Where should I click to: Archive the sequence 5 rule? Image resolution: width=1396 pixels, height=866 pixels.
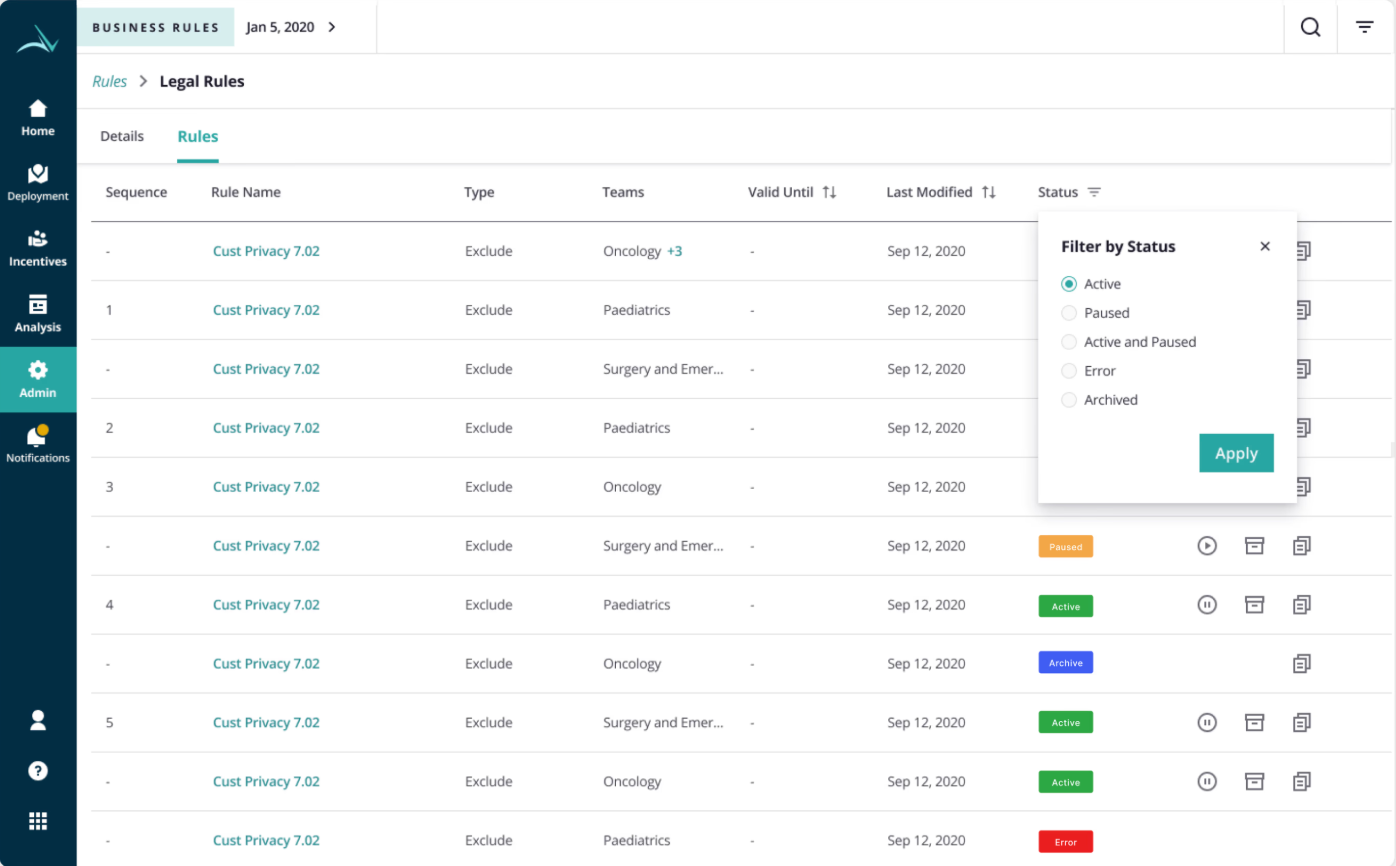[x=1254, y=723]
